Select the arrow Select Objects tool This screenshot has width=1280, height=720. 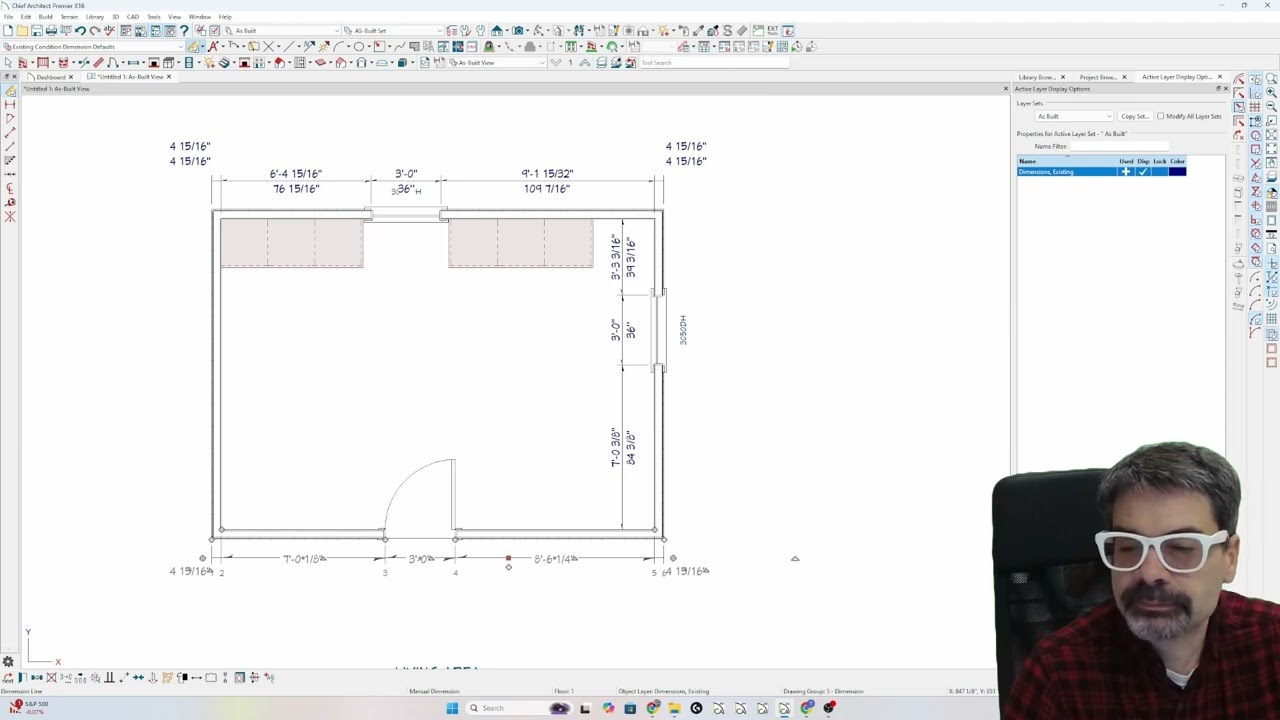[x=8, y=62]
